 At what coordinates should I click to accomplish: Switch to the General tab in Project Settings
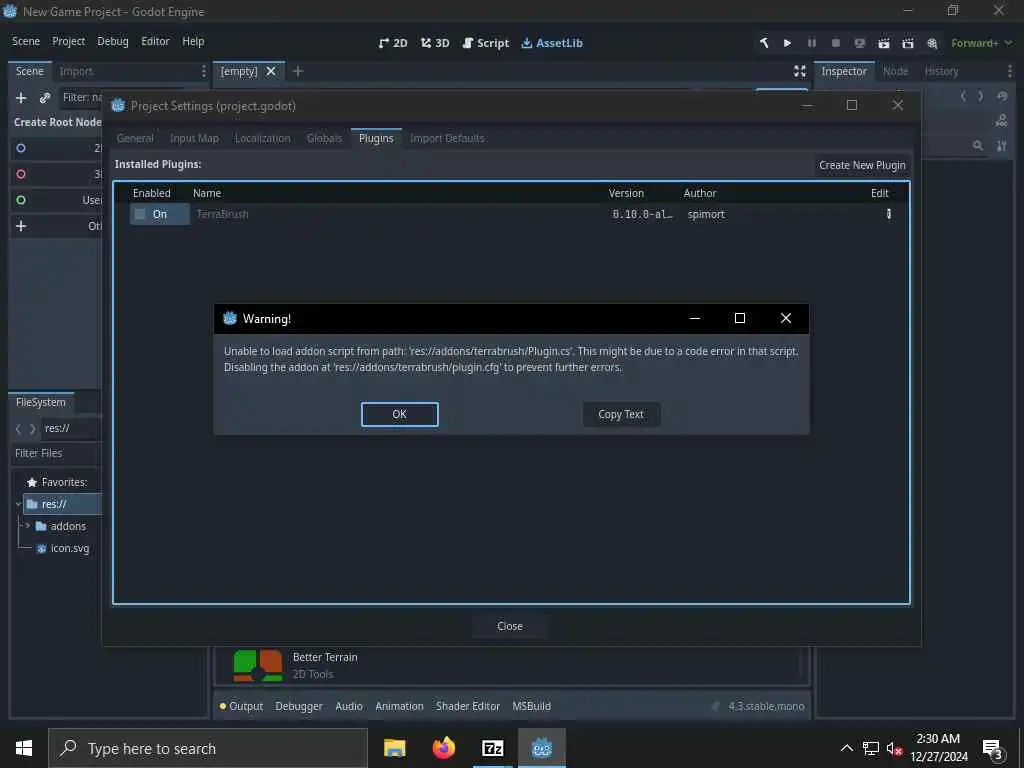coord(135,138)
